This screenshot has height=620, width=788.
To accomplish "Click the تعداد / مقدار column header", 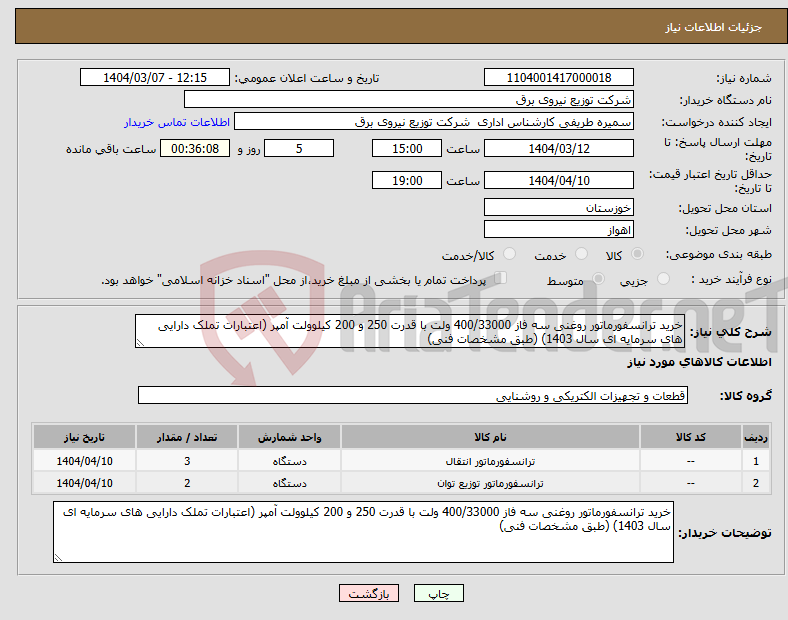I will tap(186, 437).
